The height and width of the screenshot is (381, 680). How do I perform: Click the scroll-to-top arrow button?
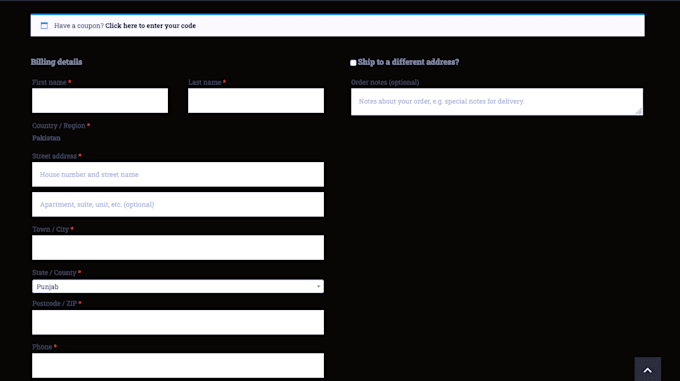click(647, 369)
